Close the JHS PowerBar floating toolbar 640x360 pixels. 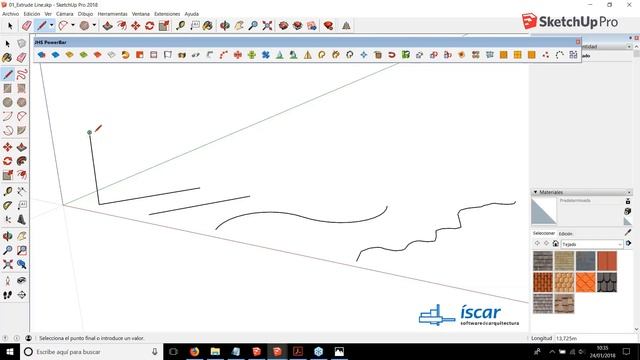(x=578, y=42)
